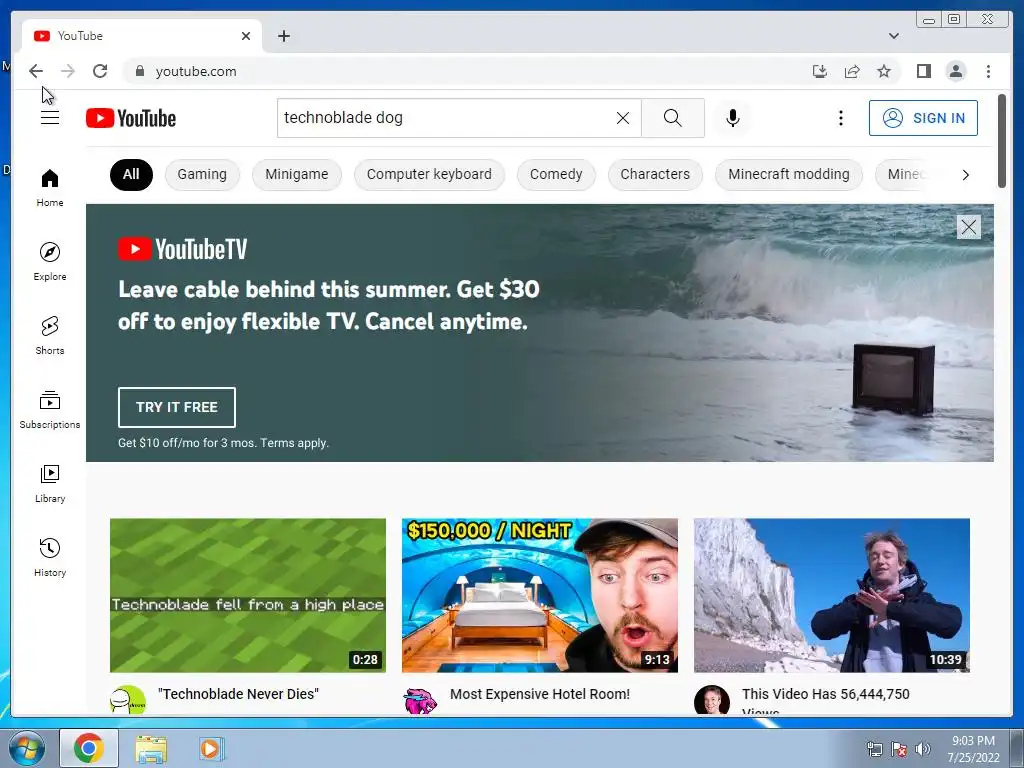The height and width of the screenshot is (768, 1024).
Task: Go to Home in the sidebar
Action: pos(50,188)
